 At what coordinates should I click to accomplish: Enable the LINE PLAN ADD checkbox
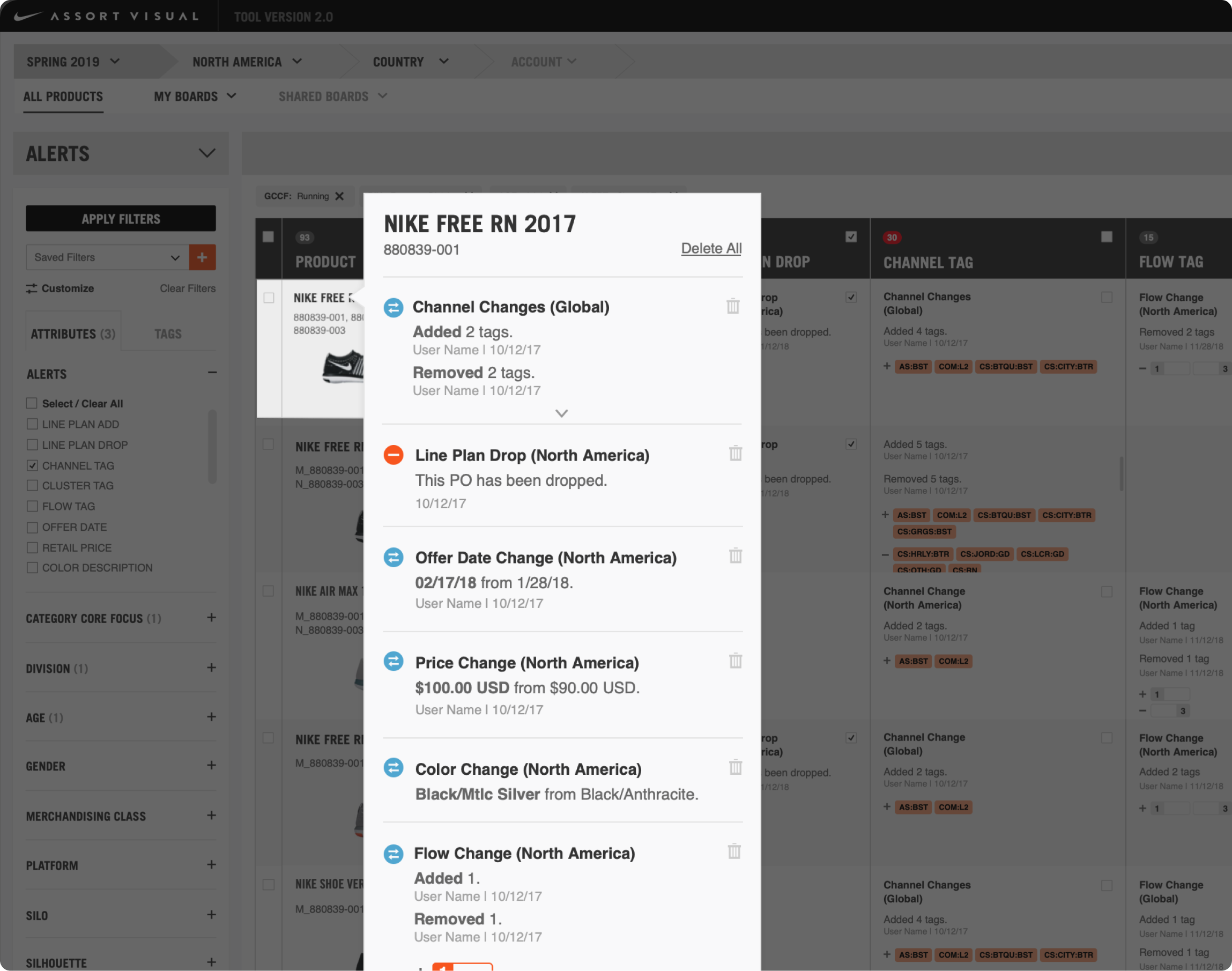(32, 424)
